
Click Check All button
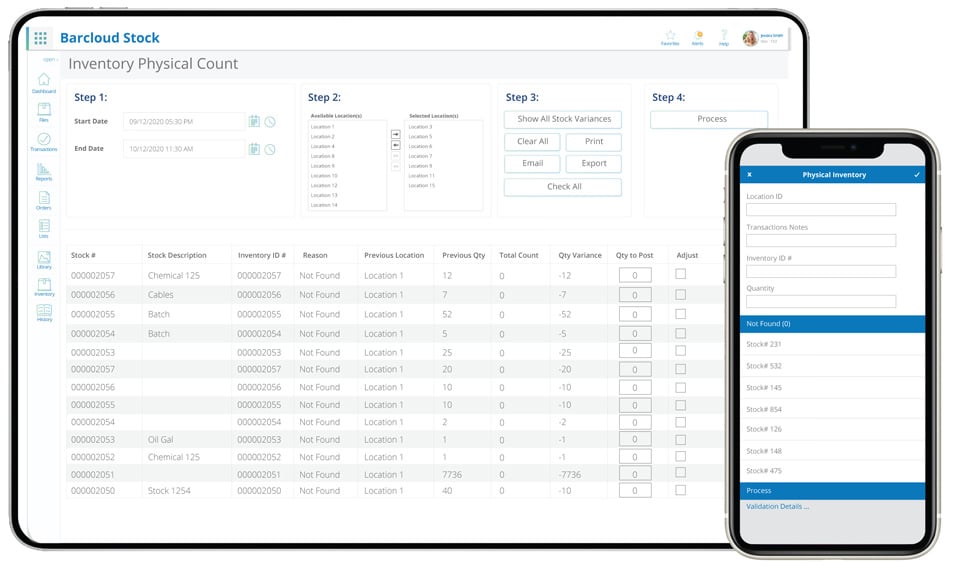(x=563, y=187)
